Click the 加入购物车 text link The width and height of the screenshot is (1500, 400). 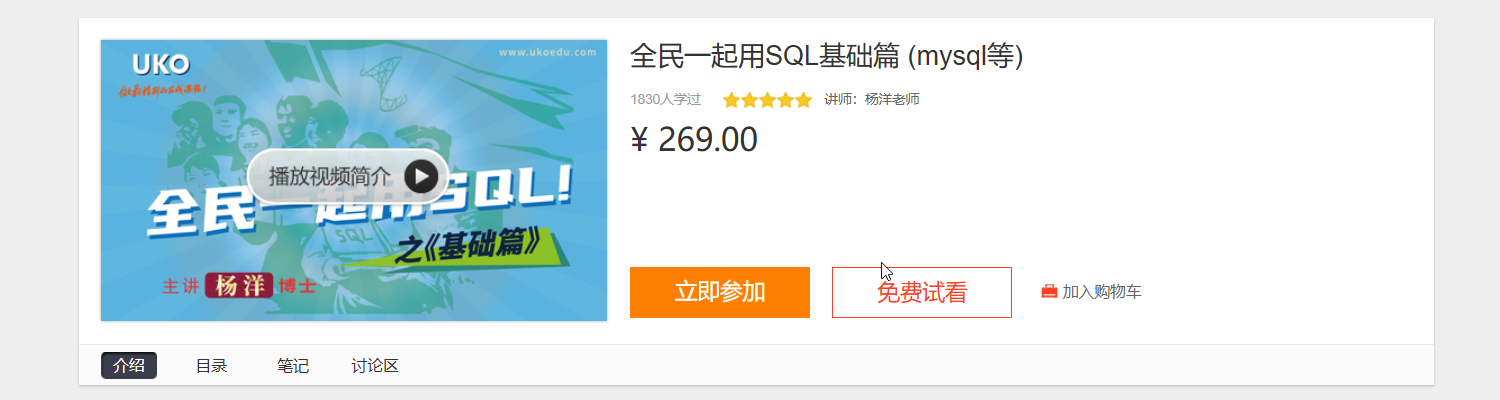pos(1102,292)
